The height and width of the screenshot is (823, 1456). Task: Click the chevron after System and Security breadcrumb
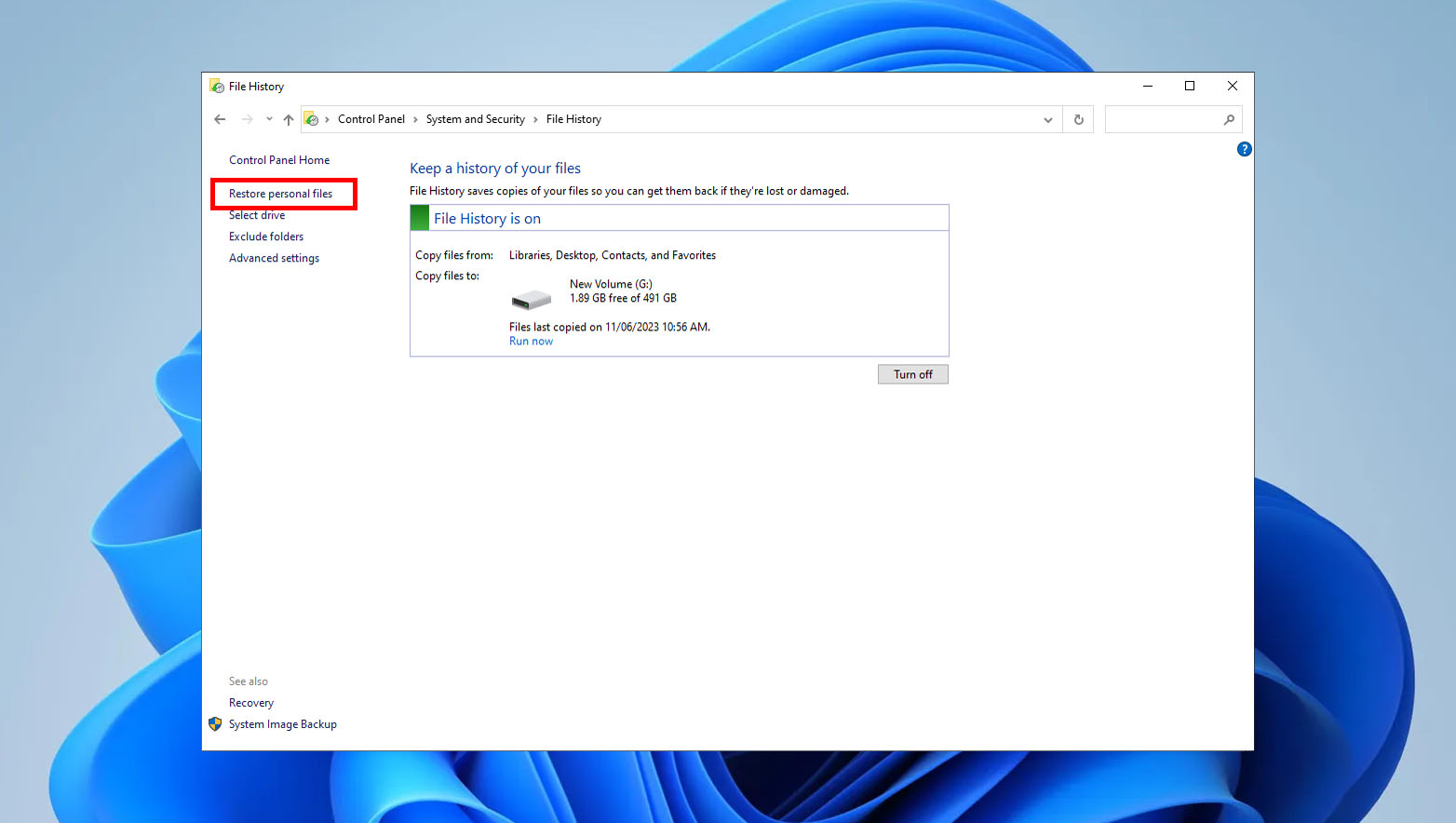[533, 119]
